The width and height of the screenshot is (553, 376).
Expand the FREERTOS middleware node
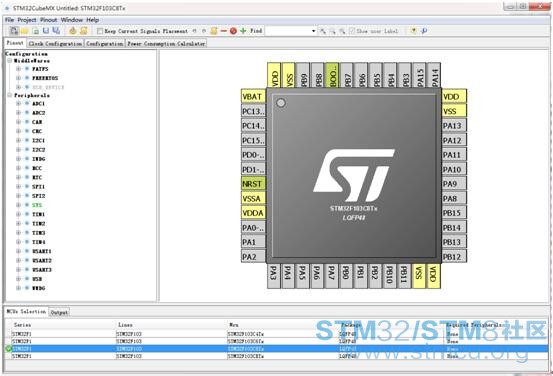point(18,78)
